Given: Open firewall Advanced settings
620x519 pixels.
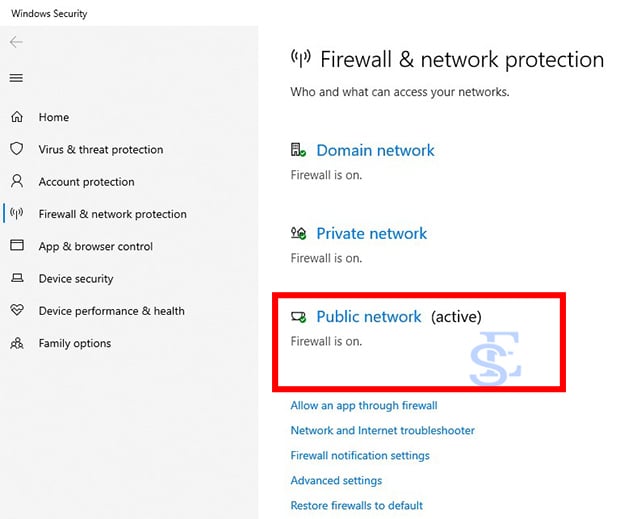Looking at the screenshot, I should (336, 480).
